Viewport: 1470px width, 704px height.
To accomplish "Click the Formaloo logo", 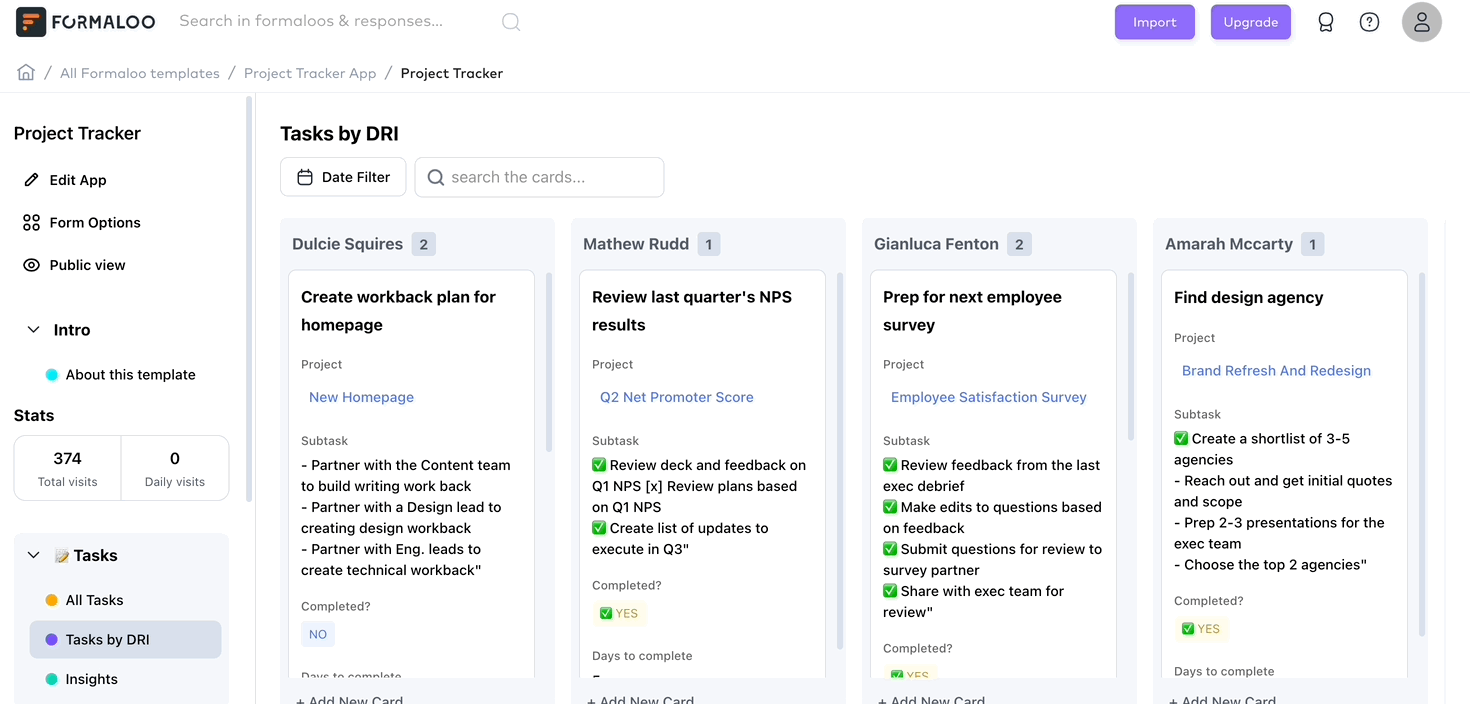I will 85,21.
